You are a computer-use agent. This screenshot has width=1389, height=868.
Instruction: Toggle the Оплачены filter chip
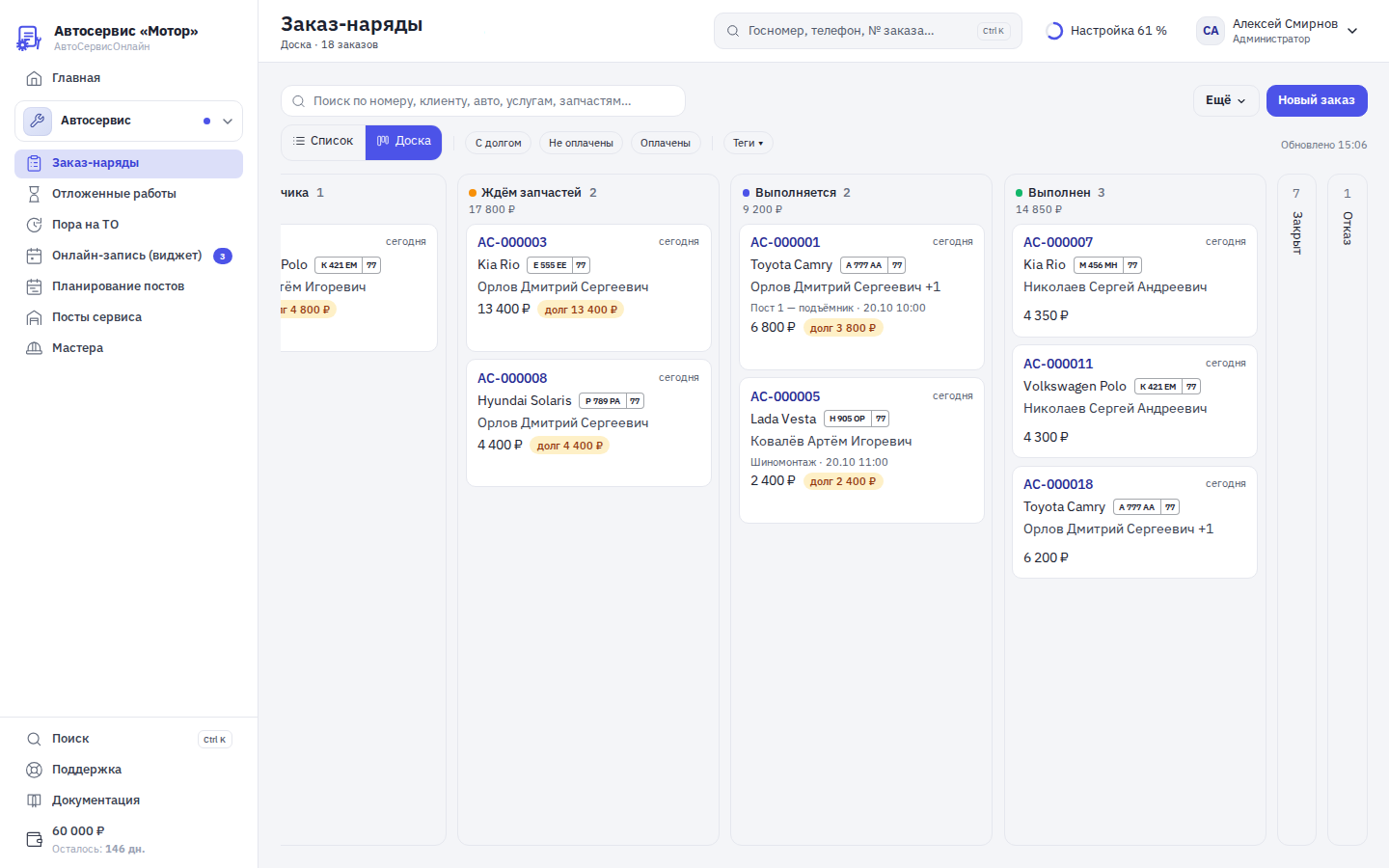tap(666, 143)
